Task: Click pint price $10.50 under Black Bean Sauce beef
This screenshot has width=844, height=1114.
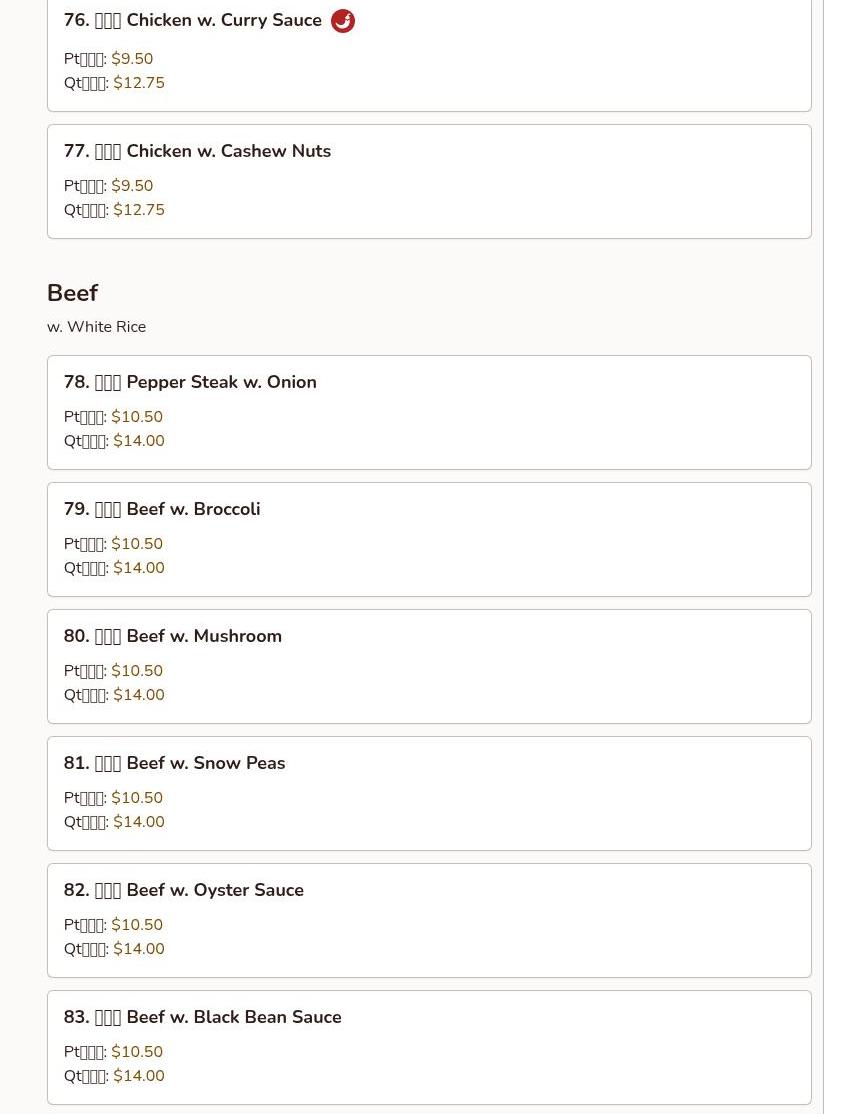Action: click(137, 1052)
